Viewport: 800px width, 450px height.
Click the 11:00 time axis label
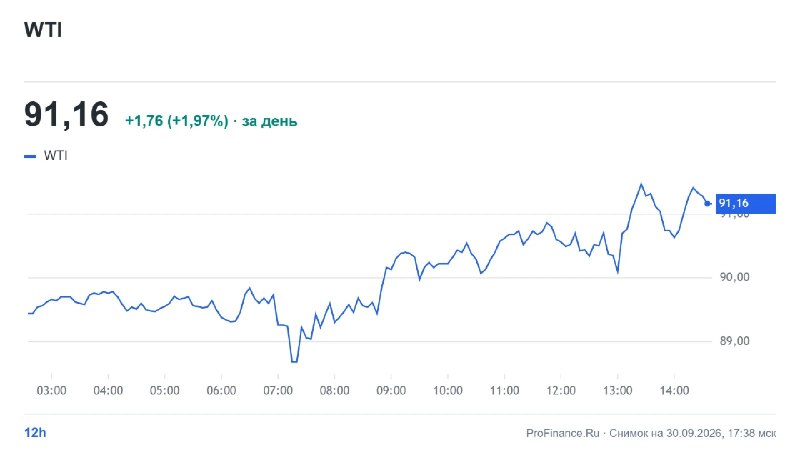coord(505,391)
